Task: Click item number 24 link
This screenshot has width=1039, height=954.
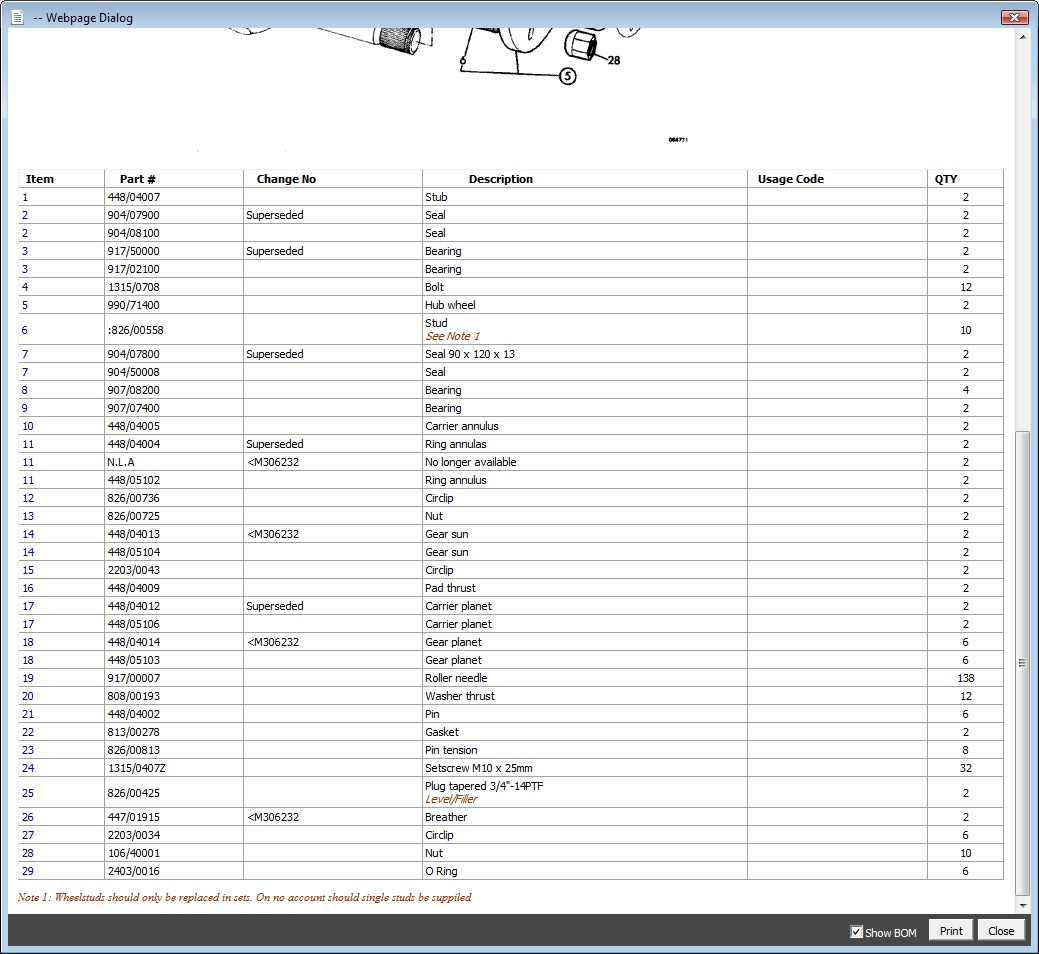Action: point(28,768)
